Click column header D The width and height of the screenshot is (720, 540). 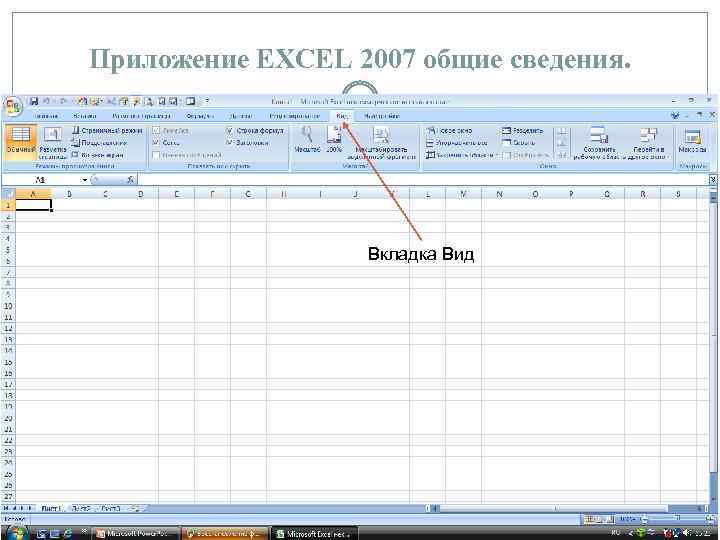point(141,194)
